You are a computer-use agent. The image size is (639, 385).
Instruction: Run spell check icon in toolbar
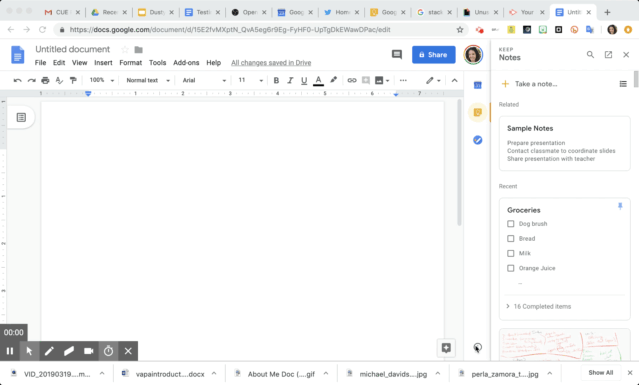coord(59,81)
